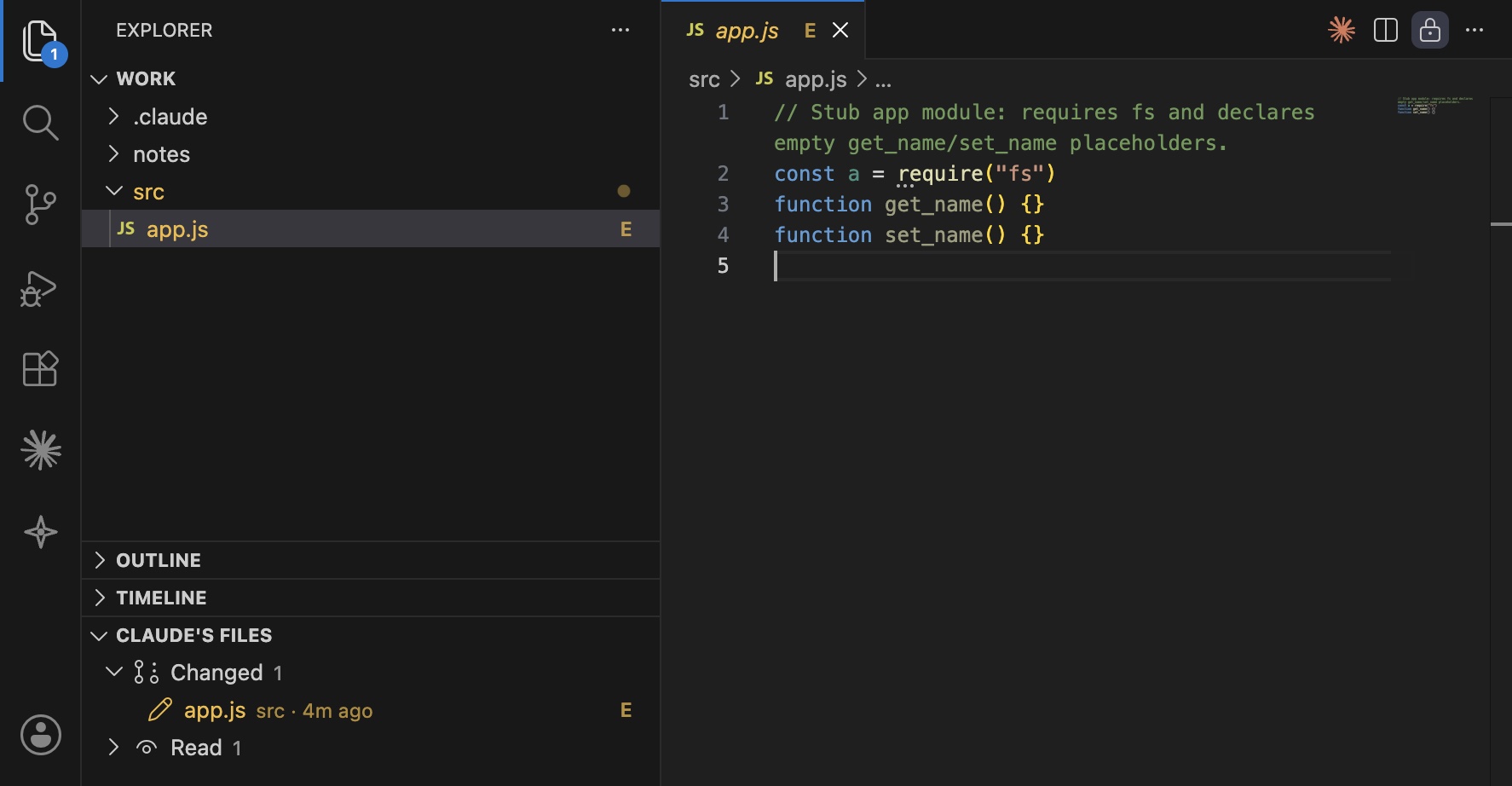The image size is (1512, 786).
Task: Open the Search view
Action: coord(41,123)
